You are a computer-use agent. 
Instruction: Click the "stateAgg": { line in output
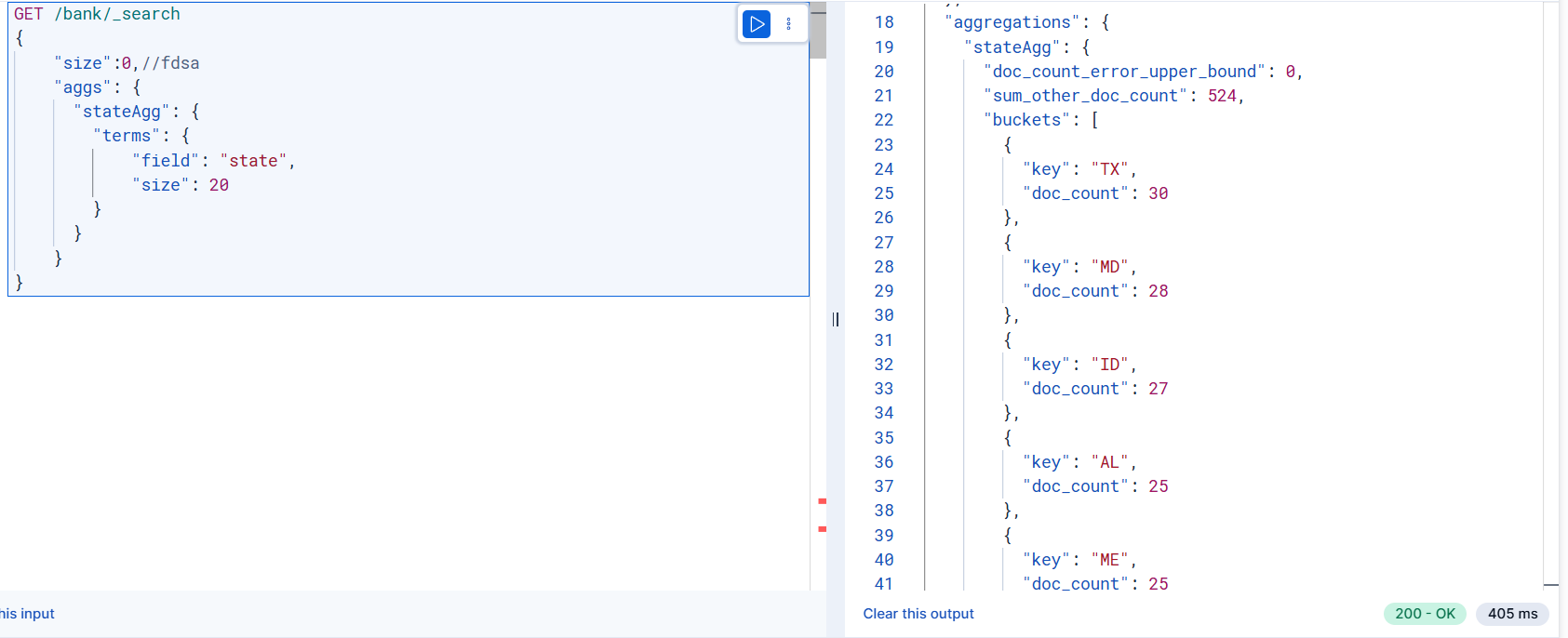[1026, 47]
